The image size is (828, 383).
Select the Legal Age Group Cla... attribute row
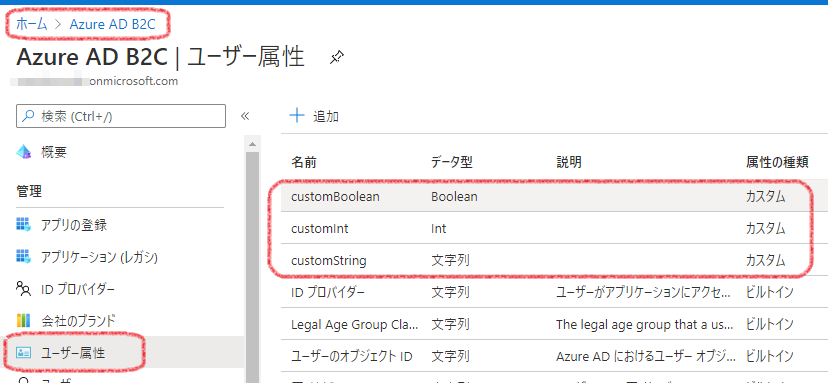click(554, 323)
